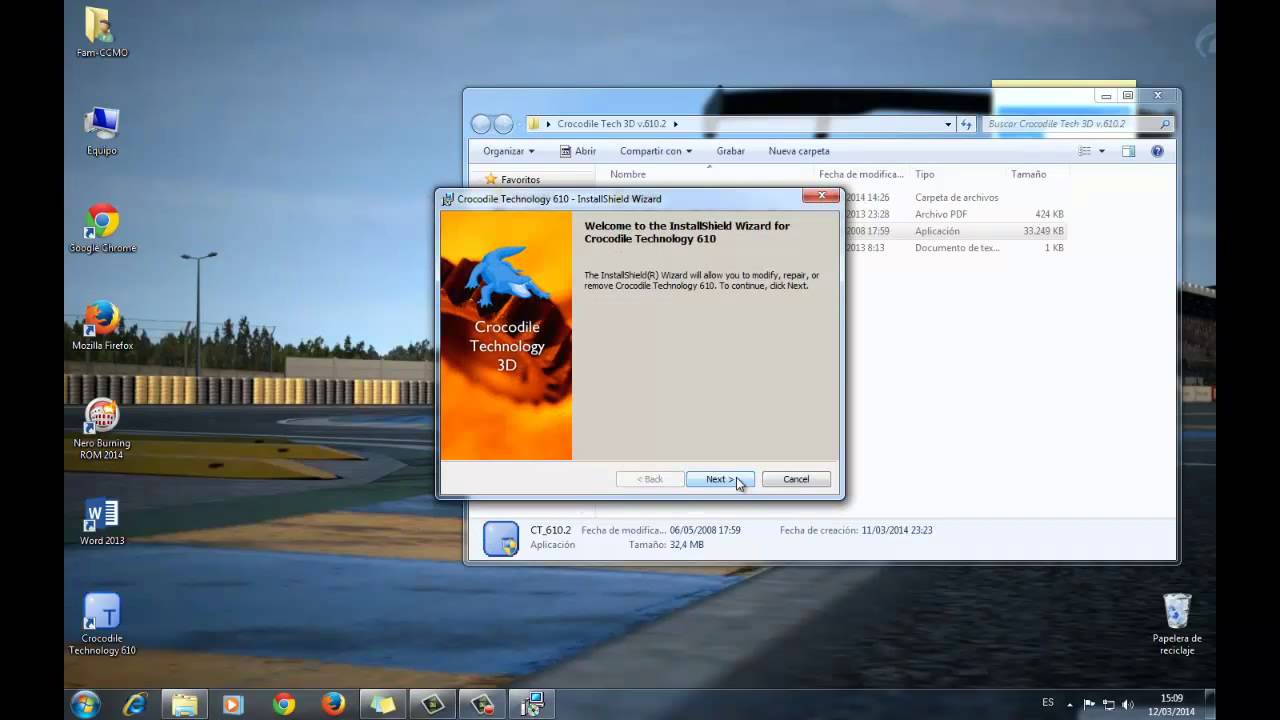Open the Windows Start menu
The width and height of the screenshot is (1280, 720).
click(x=85, y=704)
